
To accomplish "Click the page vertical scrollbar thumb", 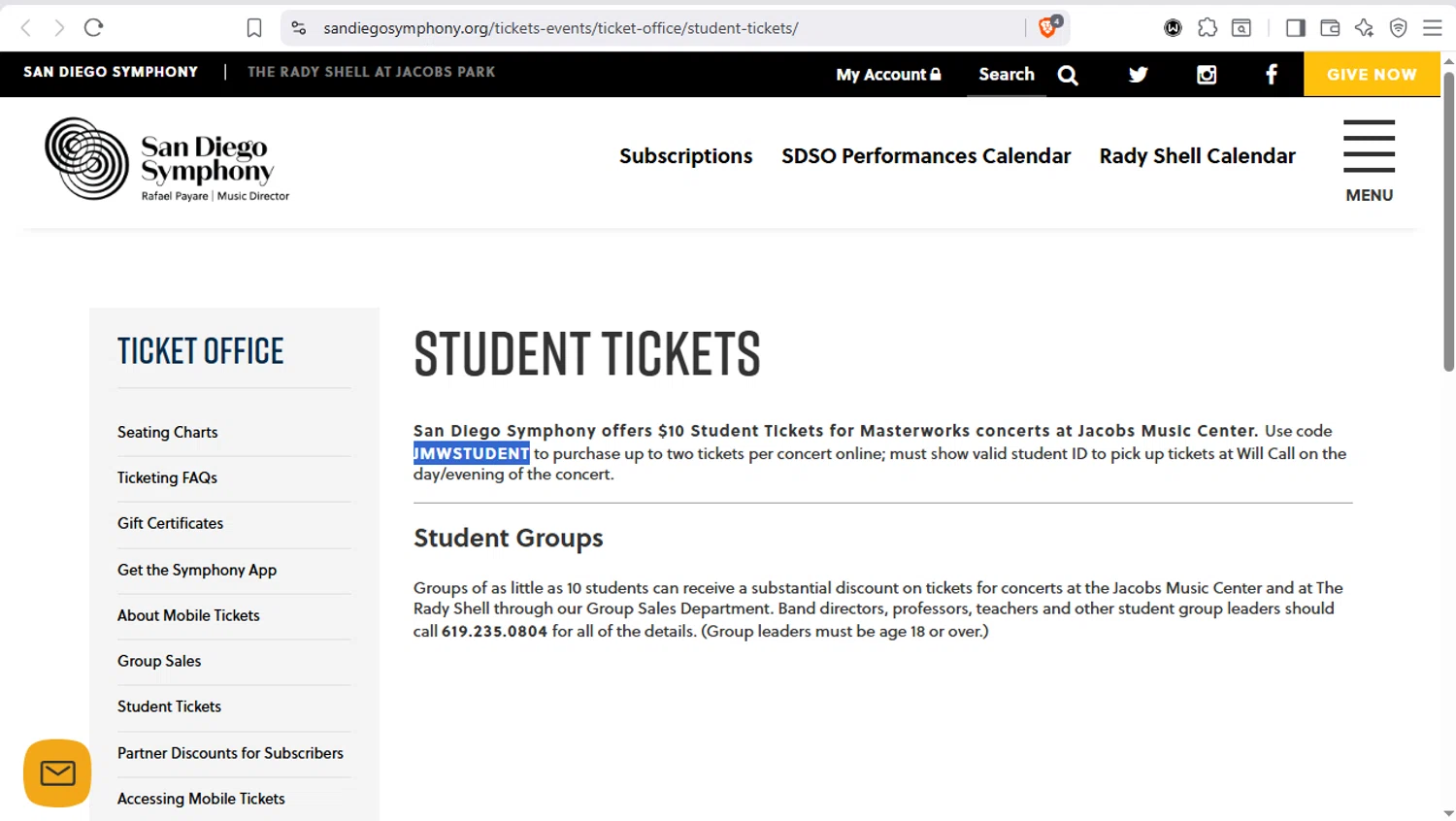I will point(1448,221).
